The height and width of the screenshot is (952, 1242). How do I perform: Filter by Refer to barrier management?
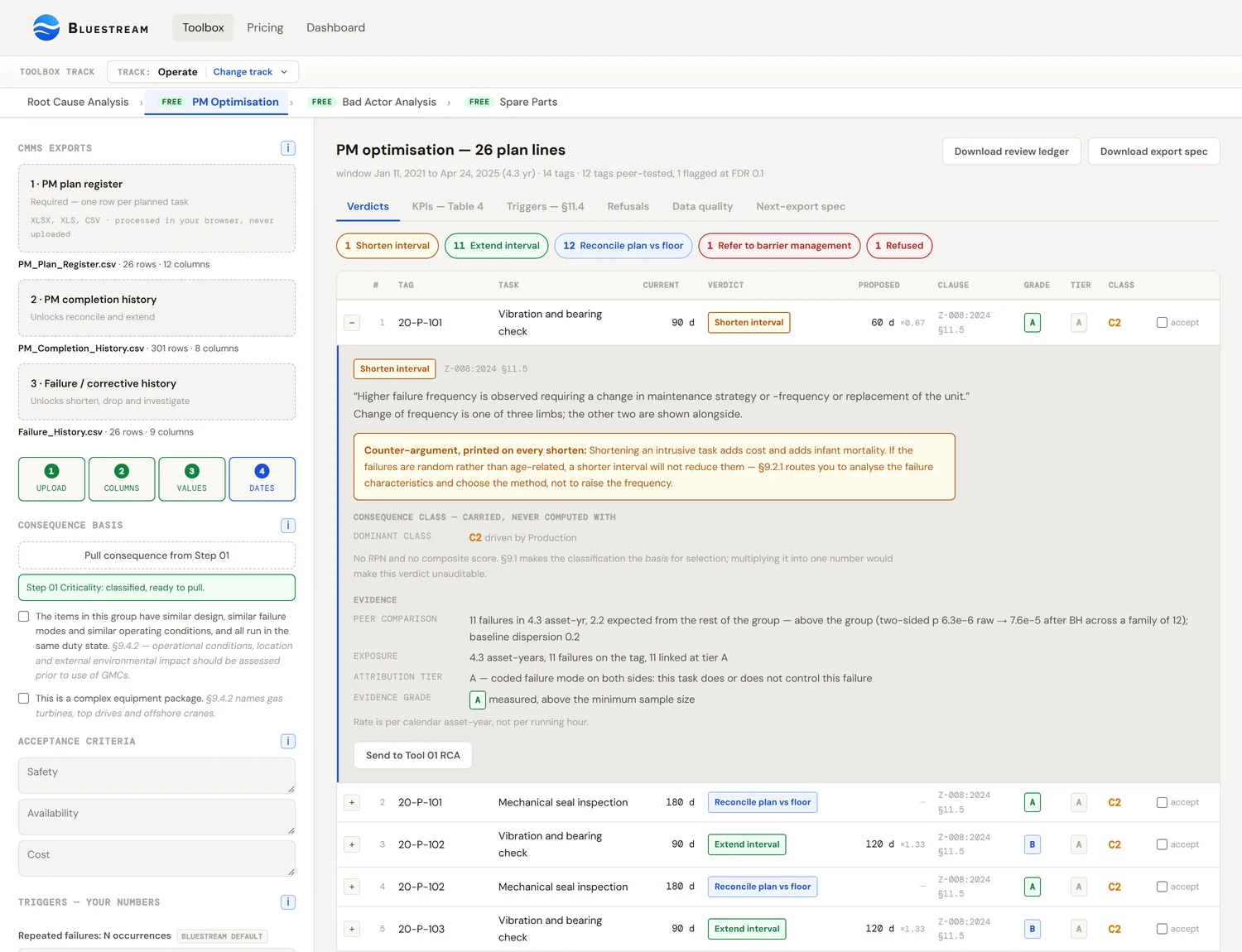779,246
